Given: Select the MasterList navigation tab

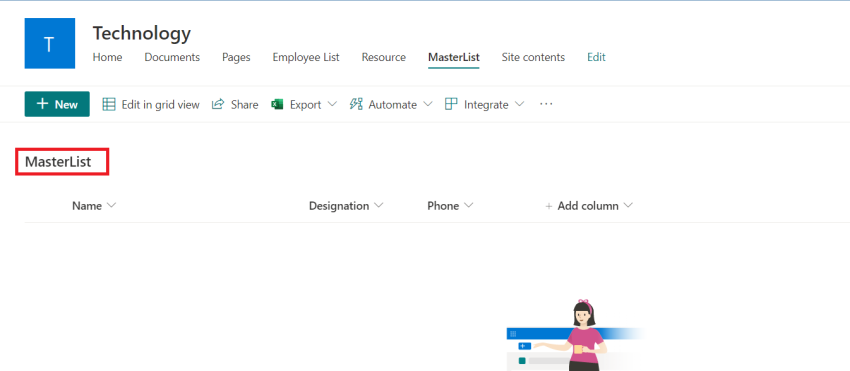Looking at the screenshot, I should (x=454, y=57).
